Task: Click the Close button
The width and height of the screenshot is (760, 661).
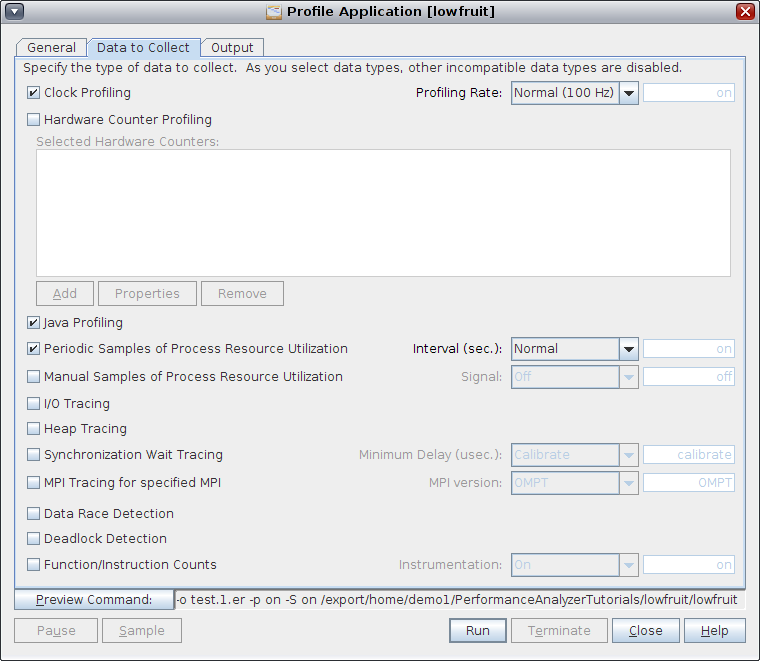Action: (x=646, y=630)
